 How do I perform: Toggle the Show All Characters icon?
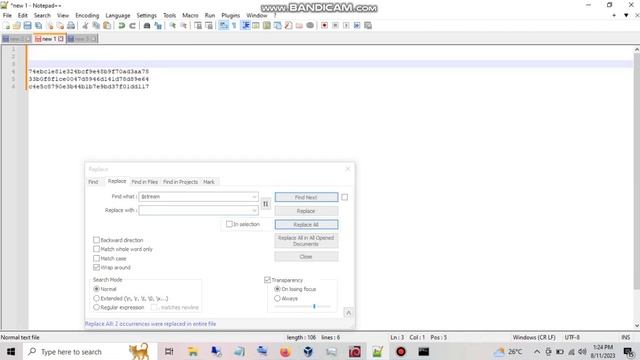coord(234,26)
